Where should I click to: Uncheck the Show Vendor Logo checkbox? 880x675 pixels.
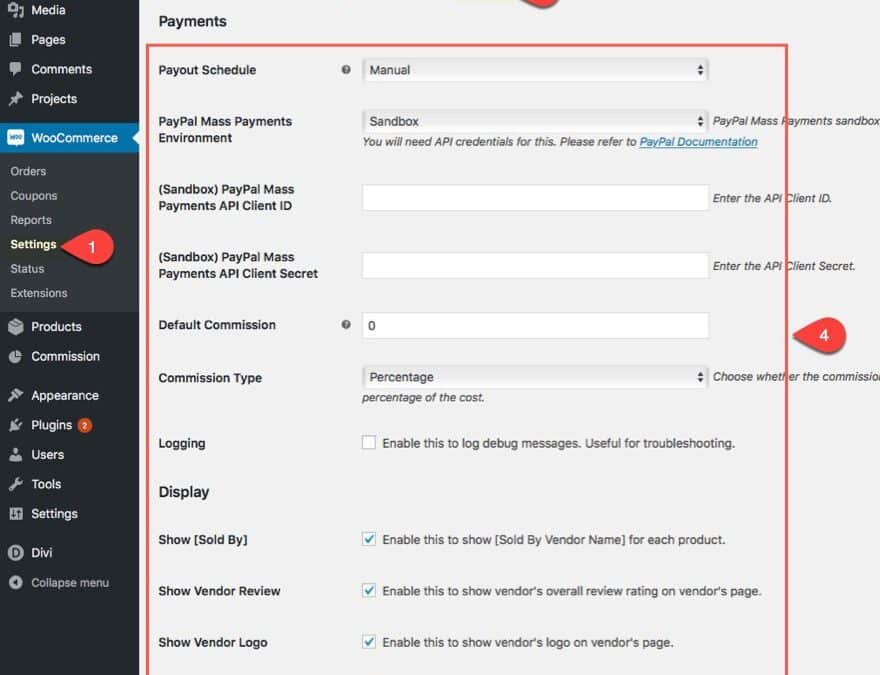click(x=369, y=642)
